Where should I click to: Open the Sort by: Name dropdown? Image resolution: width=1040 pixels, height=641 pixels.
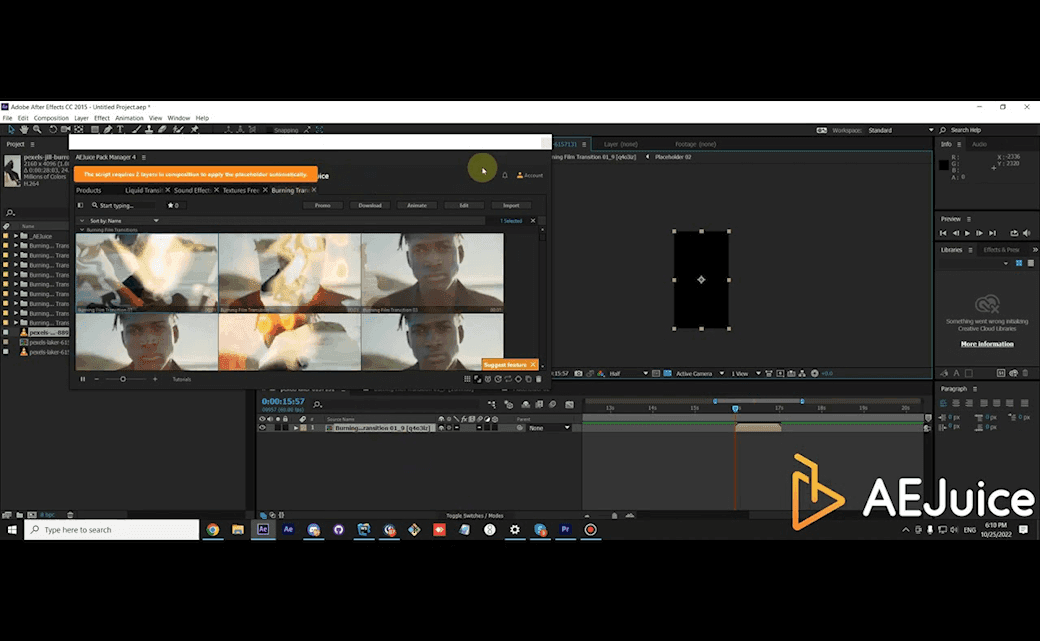coord(123,220)
